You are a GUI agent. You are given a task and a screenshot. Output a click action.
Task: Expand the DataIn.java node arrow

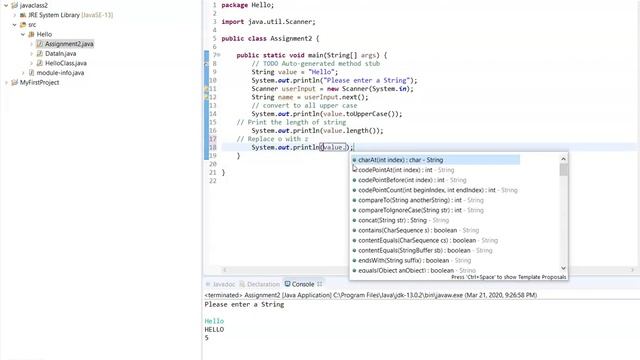pos(31,53)
